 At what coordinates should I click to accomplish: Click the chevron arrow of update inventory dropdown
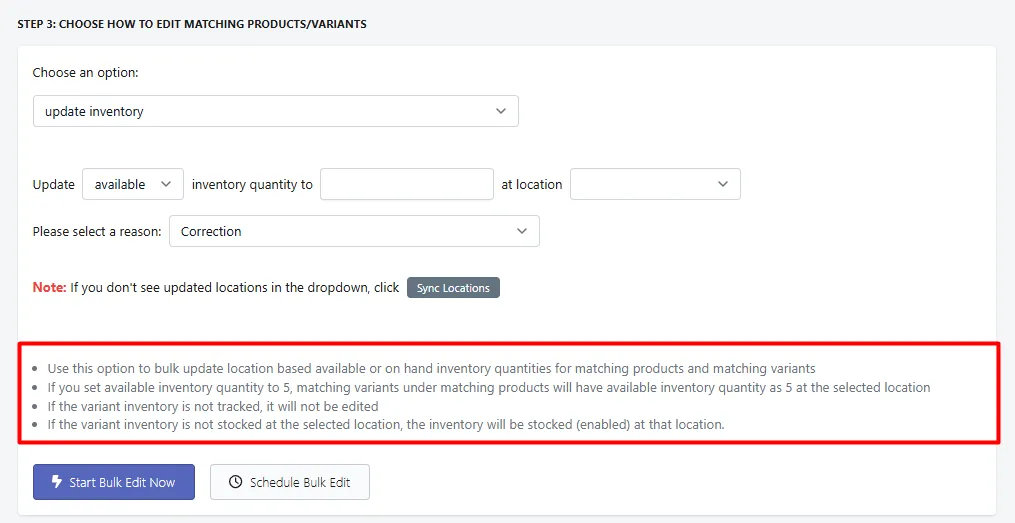pos(501,111)
